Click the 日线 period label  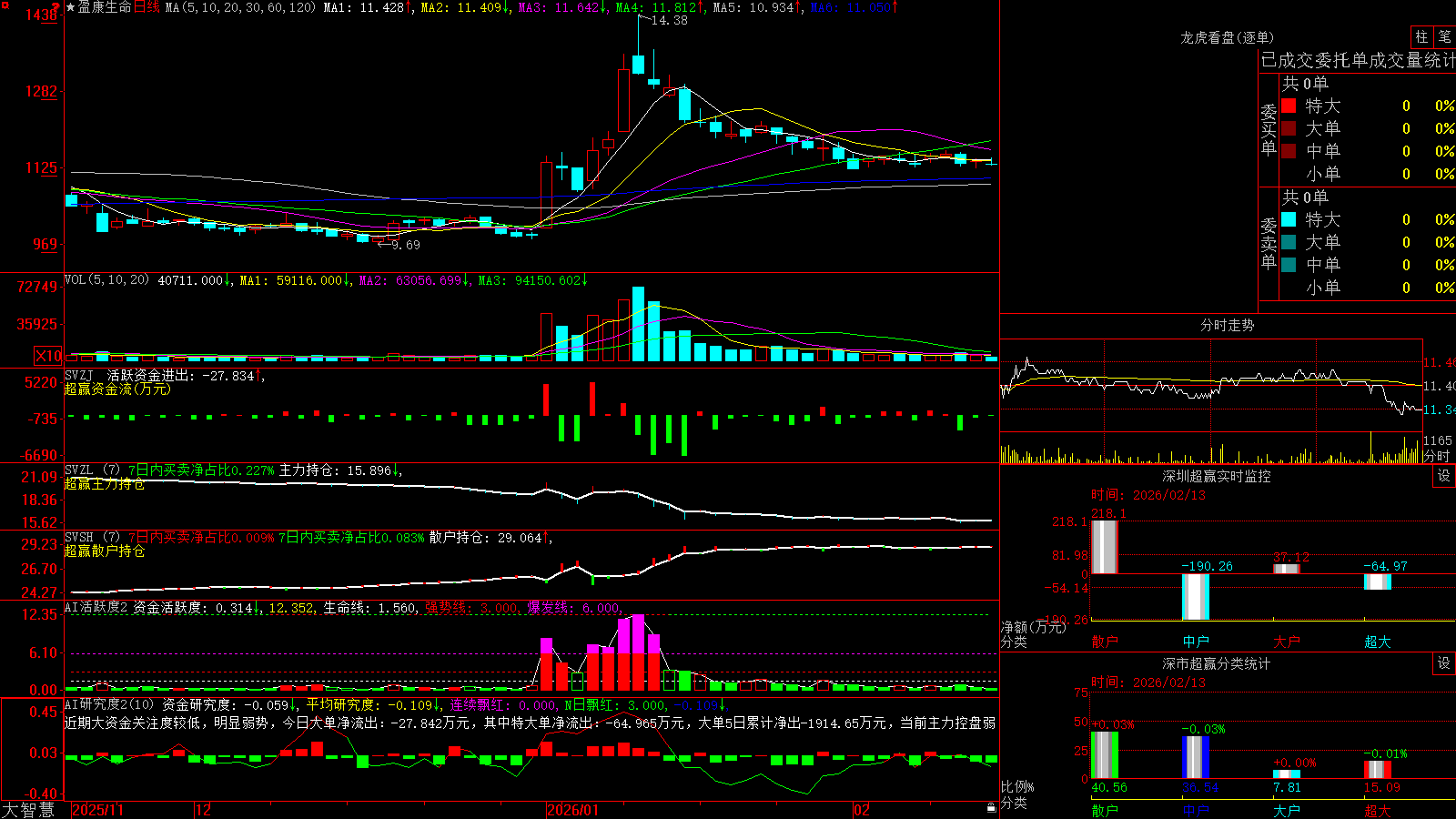point(147,7)
